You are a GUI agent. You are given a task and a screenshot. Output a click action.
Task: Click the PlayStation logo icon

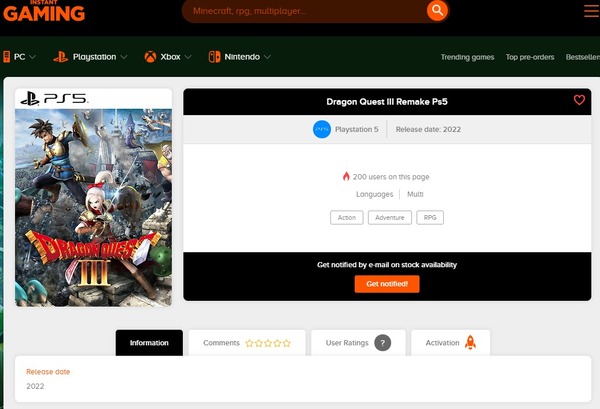(x=60, y=57)
